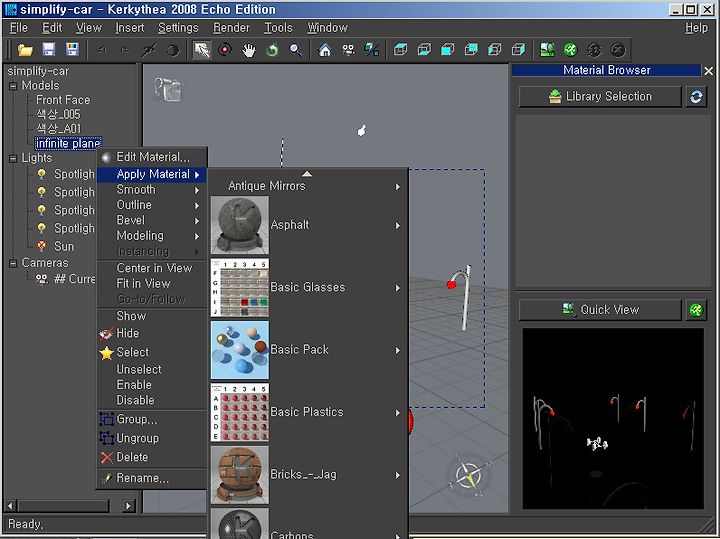Start render with the green running-man toolbar icon
The width and height of the screenshot is (720, 539).
571,50
